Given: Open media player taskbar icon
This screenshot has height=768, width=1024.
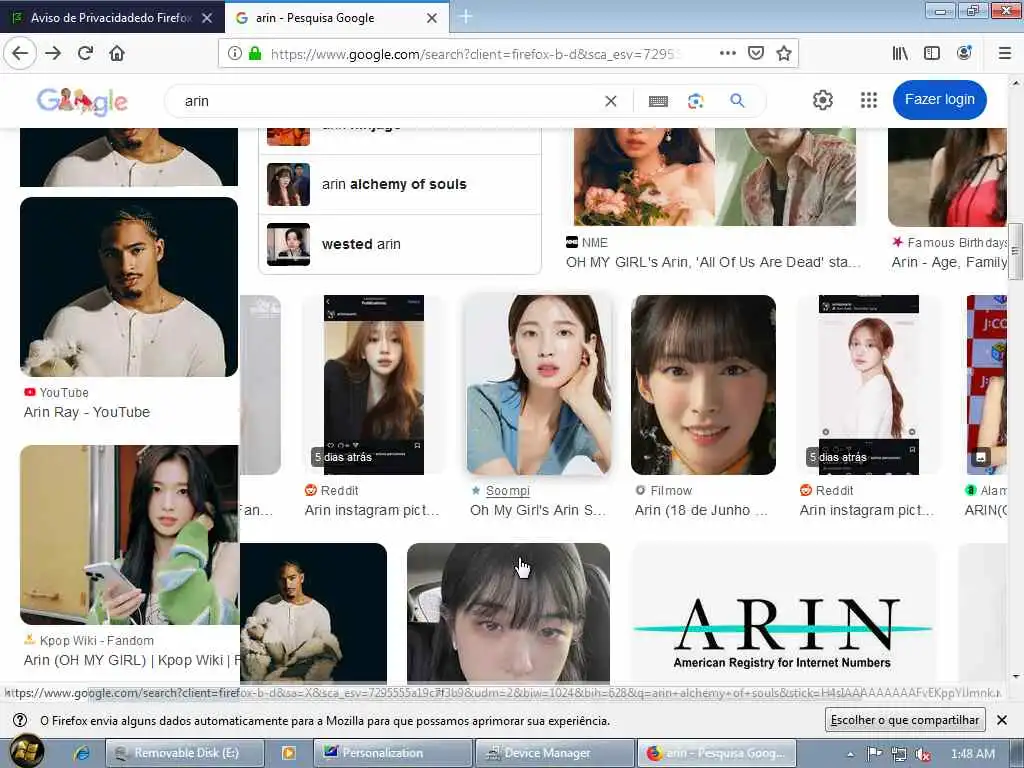Looking at the screenshot, I should (288, 753).
